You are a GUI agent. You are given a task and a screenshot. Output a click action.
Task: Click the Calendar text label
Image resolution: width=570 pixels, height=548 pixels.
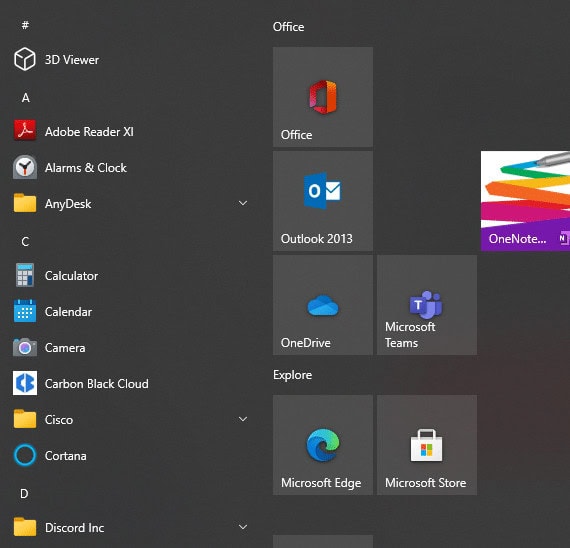[68, 312]
